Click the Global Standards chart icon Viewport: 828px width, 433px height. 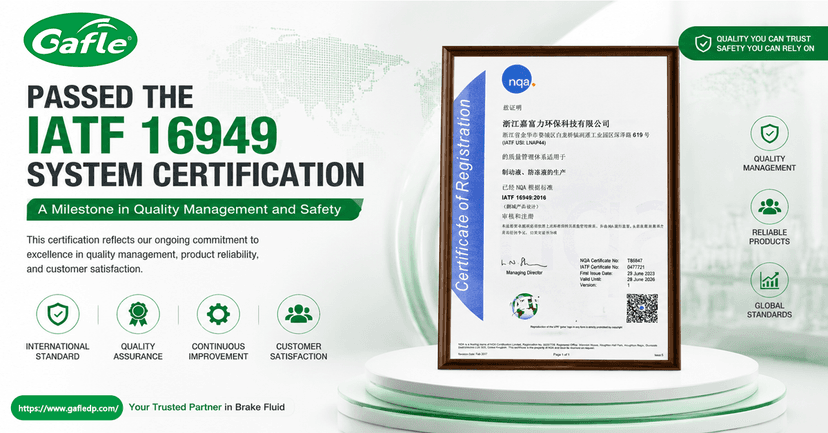tap(769, 280)
